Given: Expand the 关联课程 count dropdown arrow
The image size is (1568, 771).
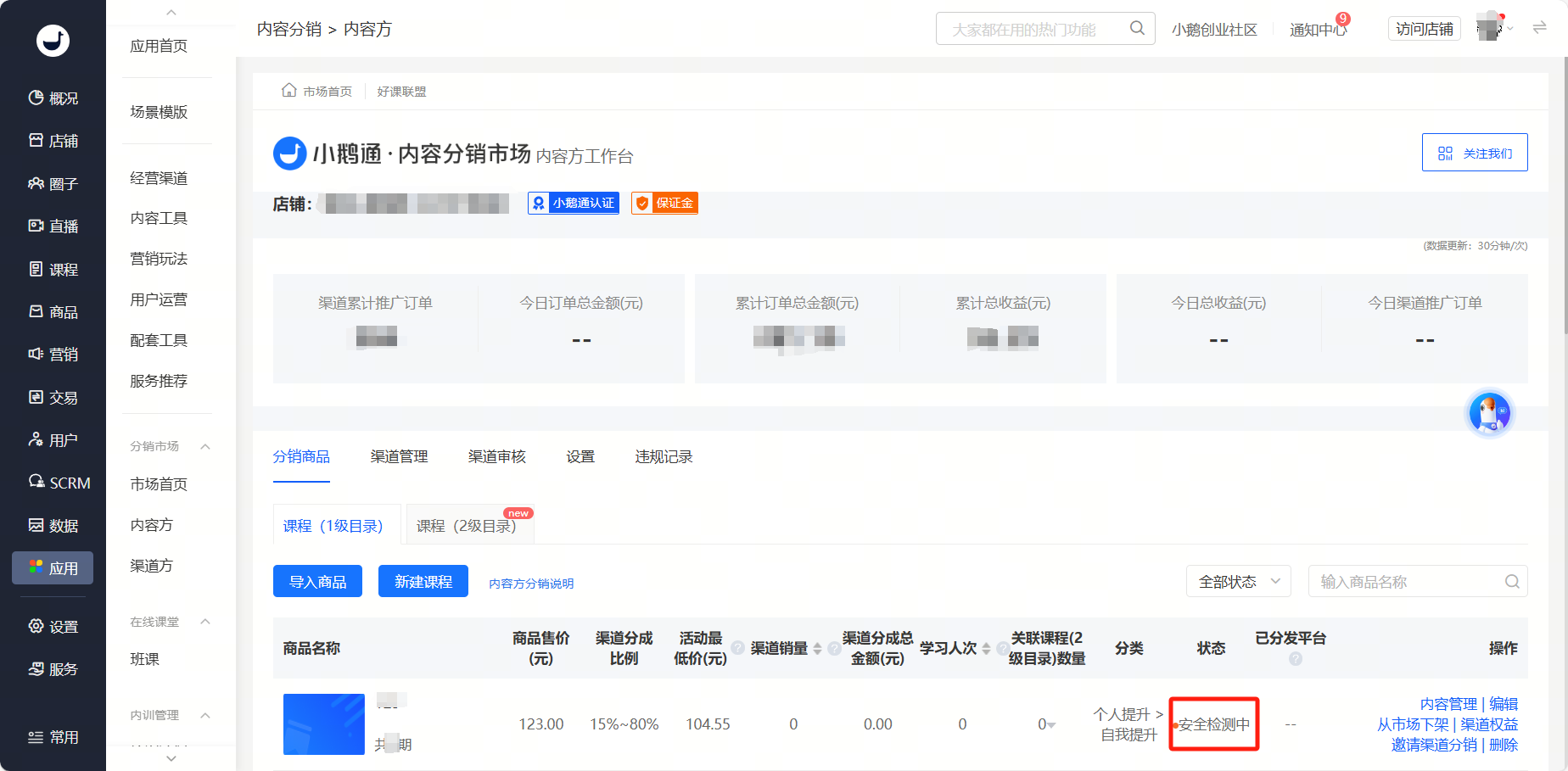Looking at the screenshot, I should coord(1052,725).
